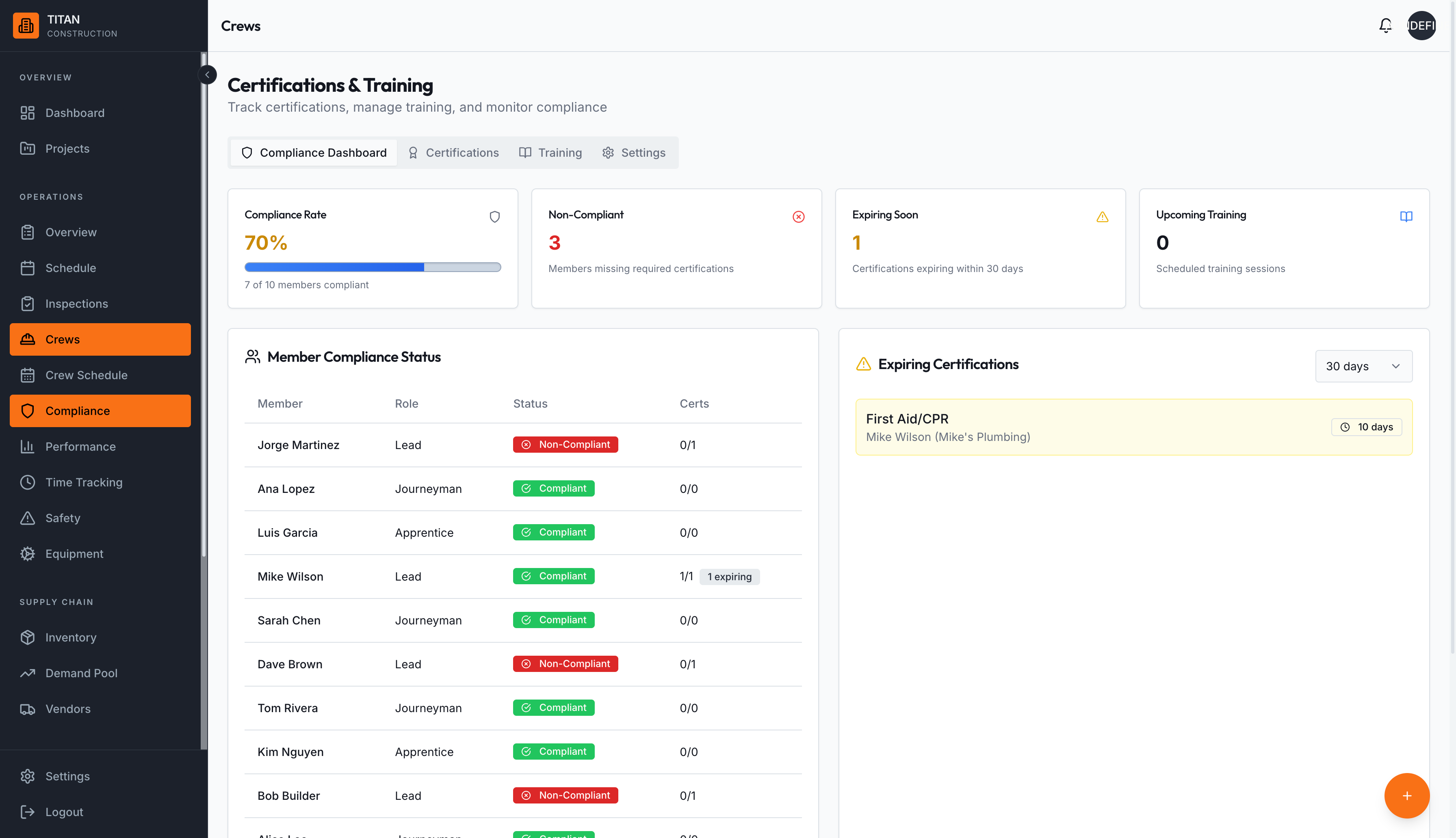This screenshot has height=838, width=1456.
Task: Collapse the sidebar with the chevron button
Action: coord(207,75)
